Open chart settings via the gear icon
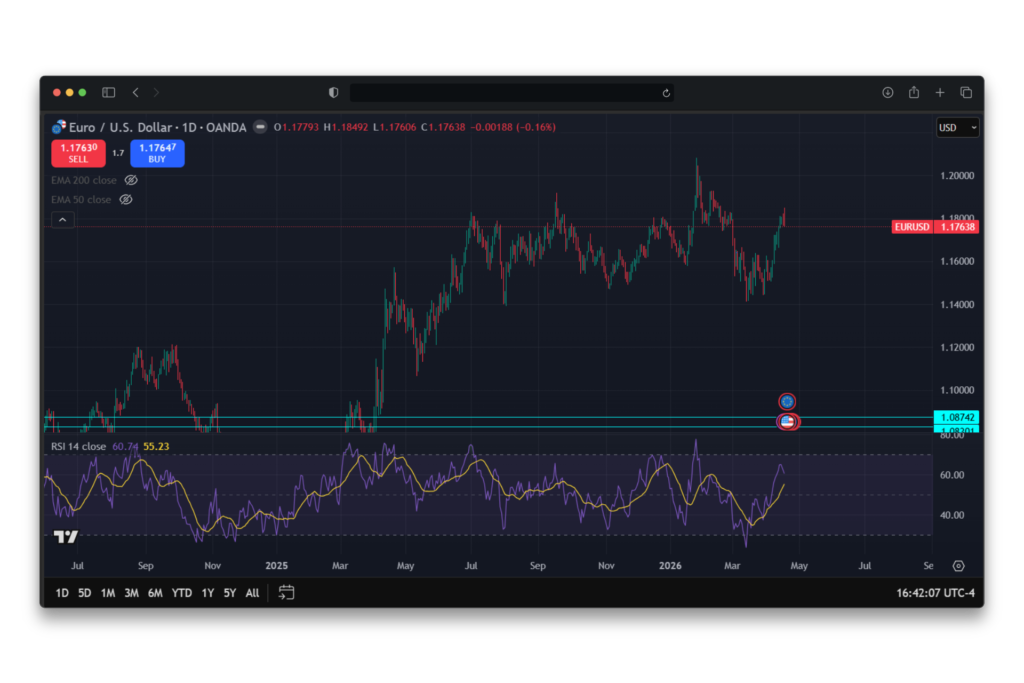This screenshot has width=1024, height=683. coord(958,565)
